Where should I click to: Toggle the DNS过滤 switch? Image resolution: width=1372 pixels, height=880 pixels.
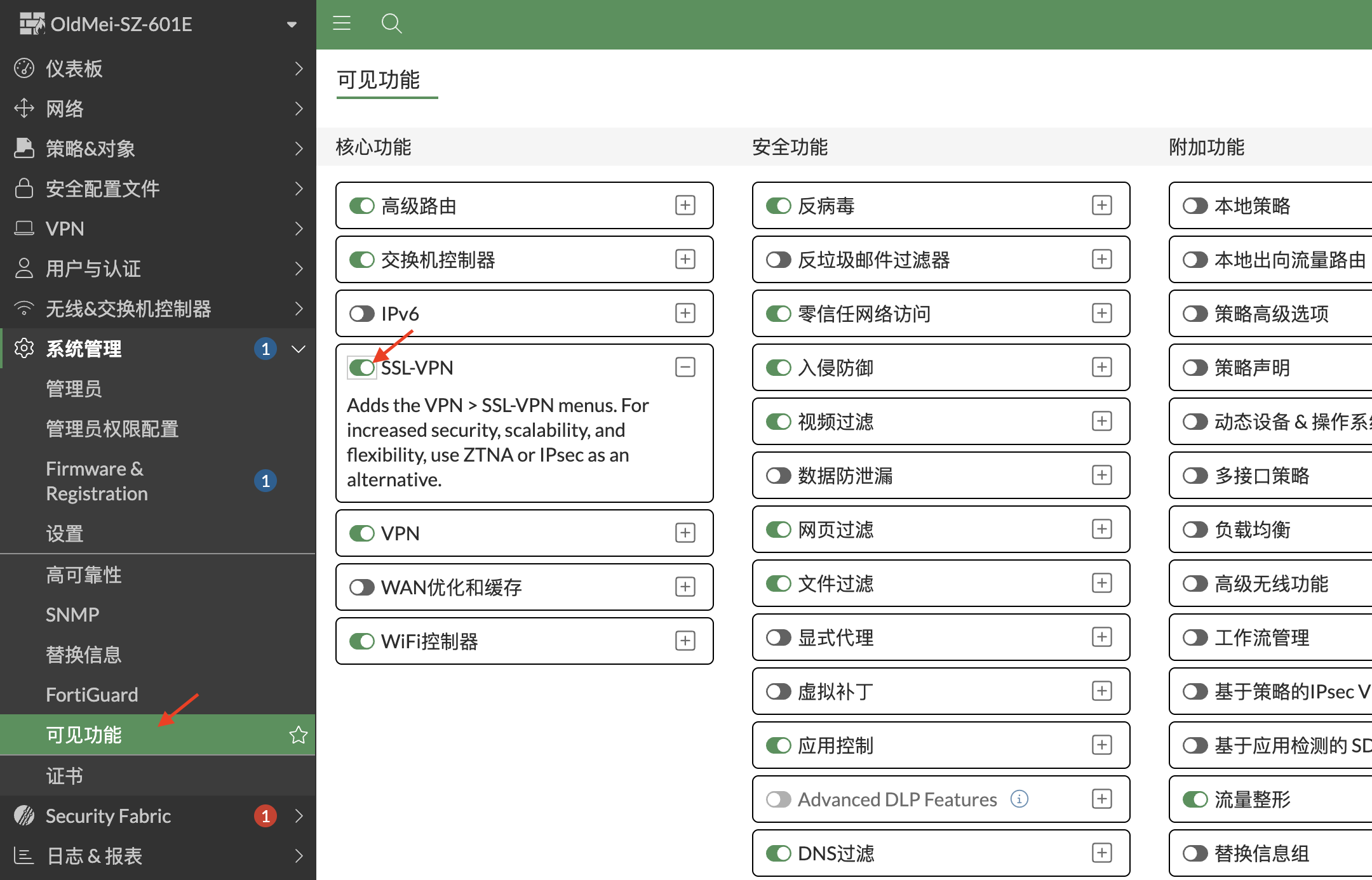779,853
